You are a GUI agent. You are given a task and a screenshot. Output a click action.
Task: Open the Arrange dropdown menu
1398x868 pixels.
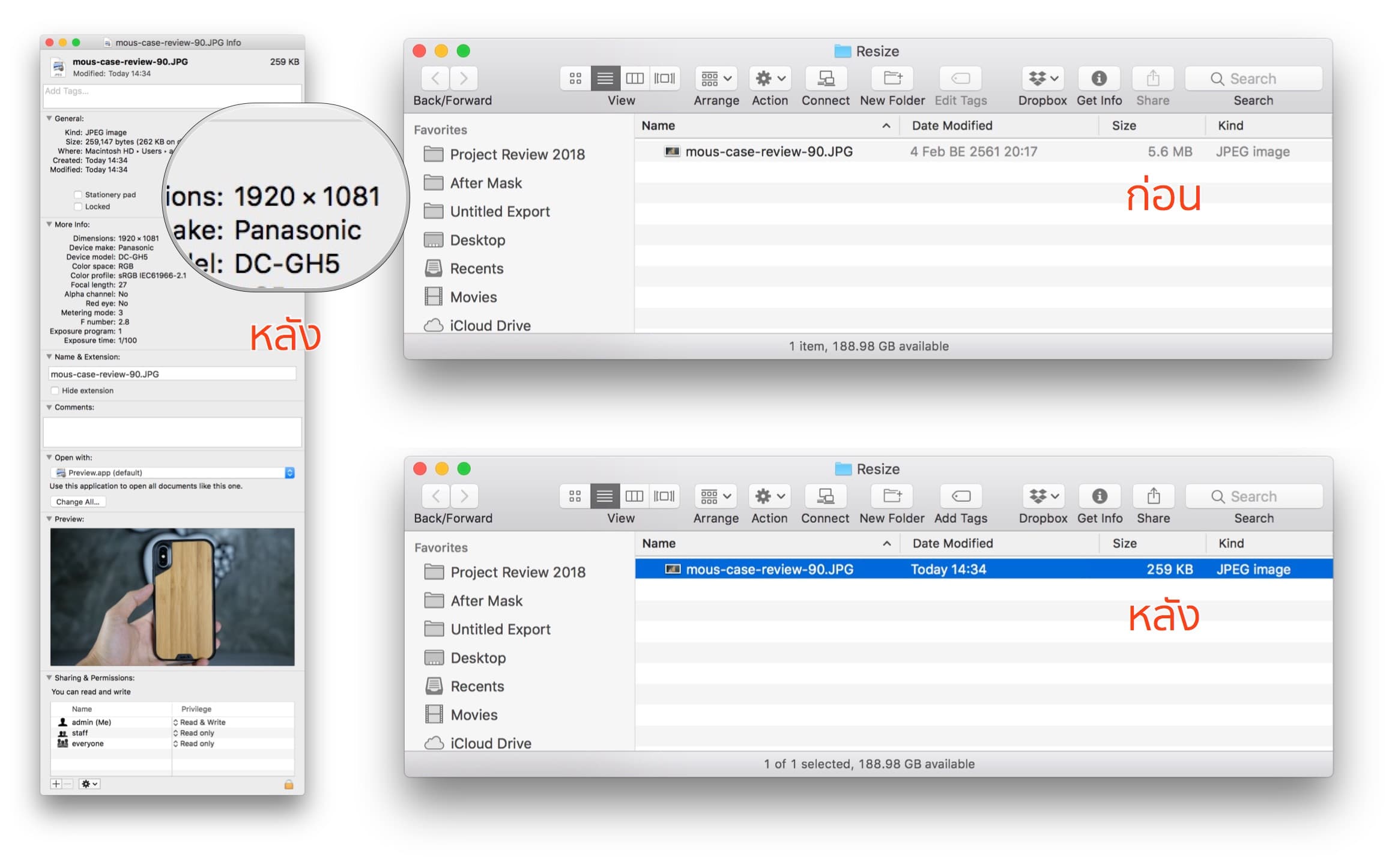[x=715, y=78]
